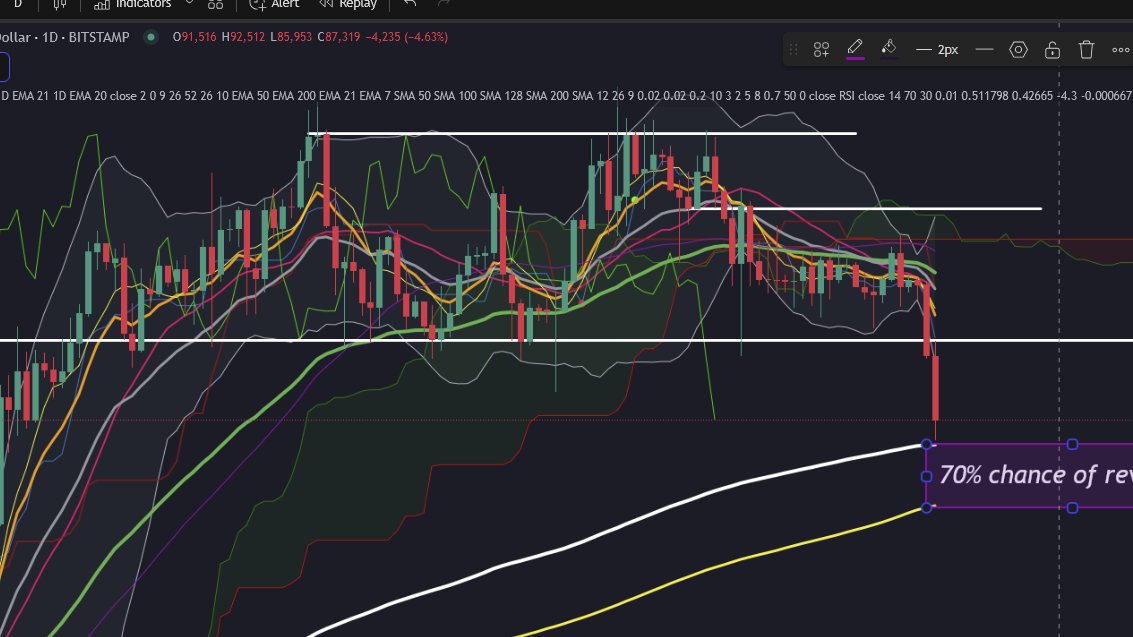The width and height of the screenshot is (1133, 637).
Task: Open more options three-dot menu
Action: (x=1120, y=49)
